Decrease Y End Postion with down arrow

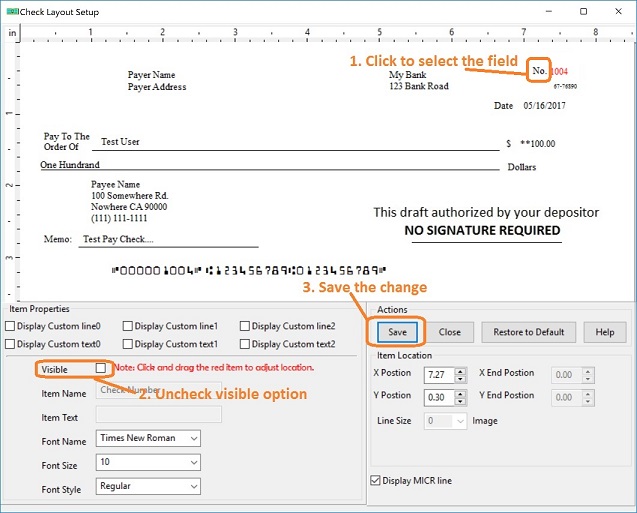coord(588,401)
